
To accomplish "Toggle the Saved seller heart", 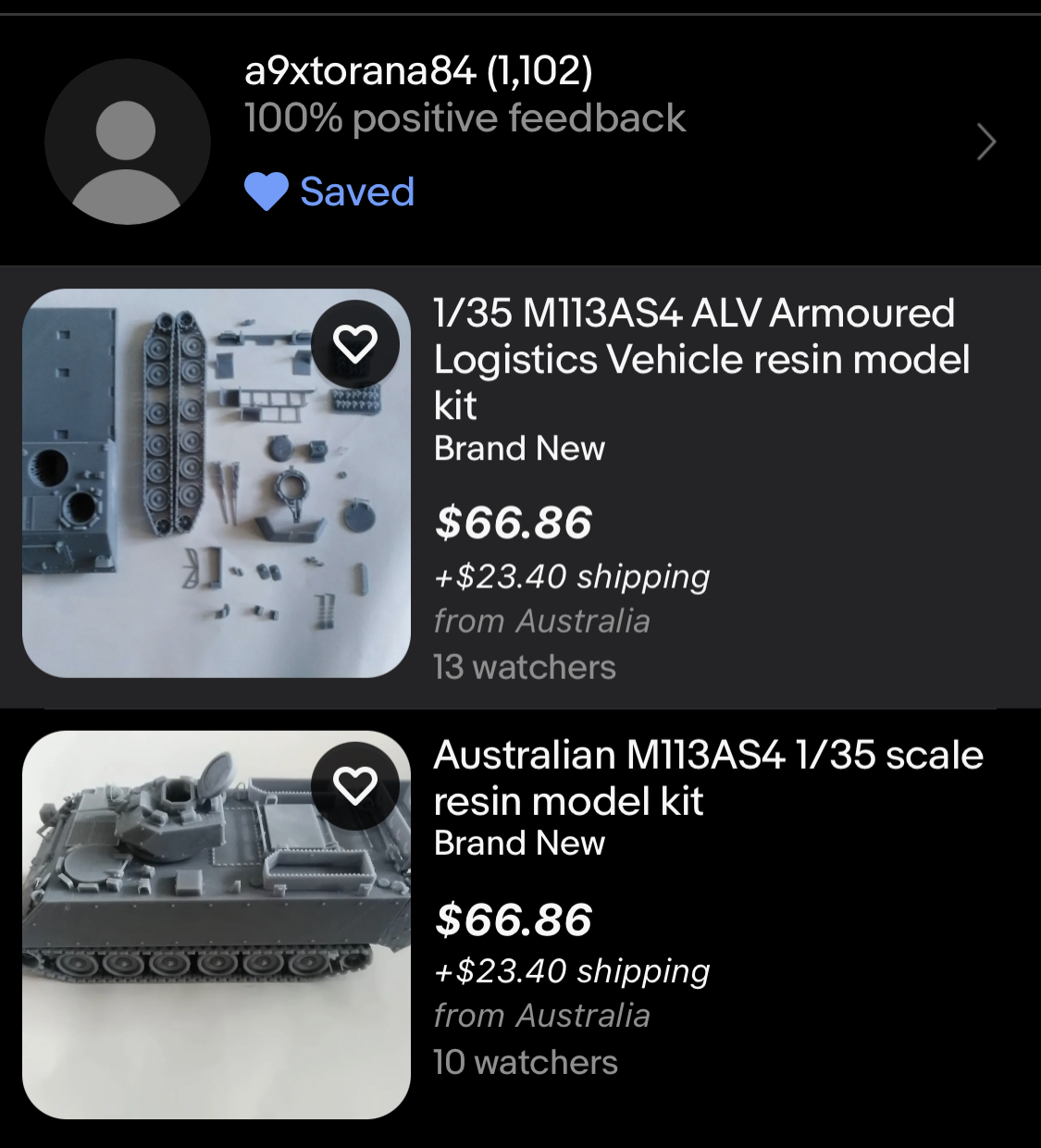I will click(266, 192).
